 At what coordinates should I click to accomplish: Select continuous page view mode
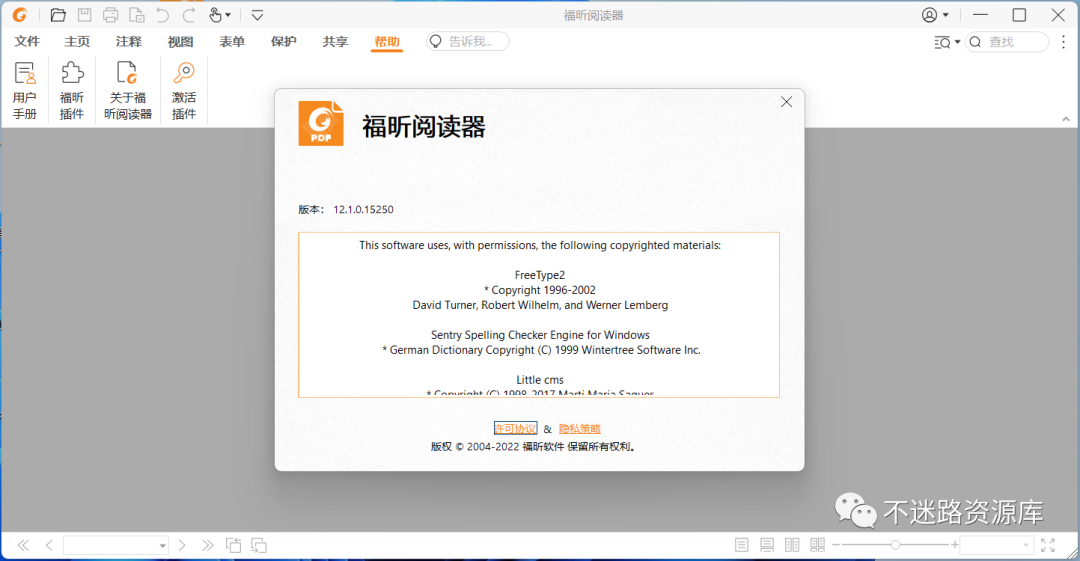click(x=767, y=545)
